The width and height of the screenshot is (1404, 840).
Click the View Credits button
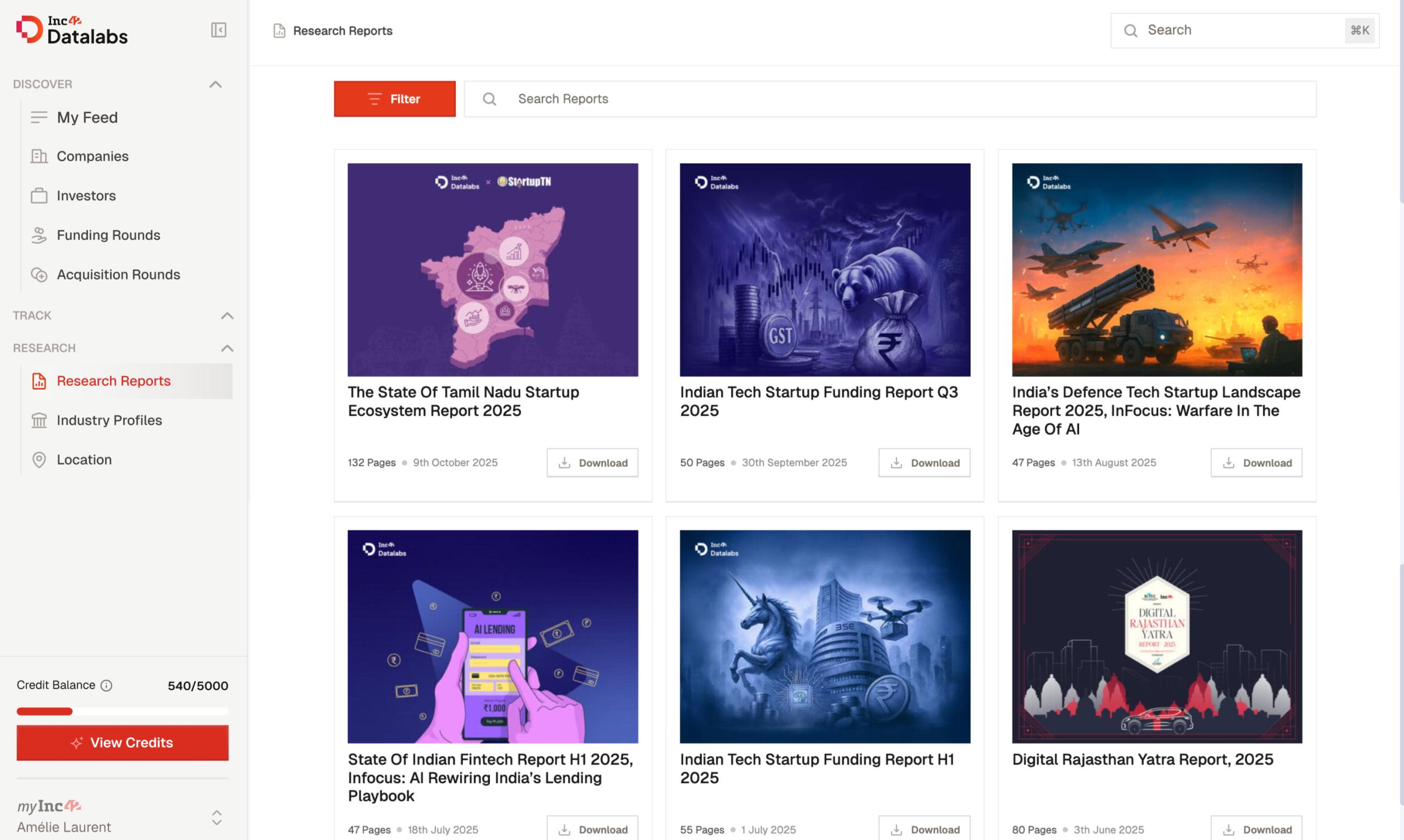[122, 743]
